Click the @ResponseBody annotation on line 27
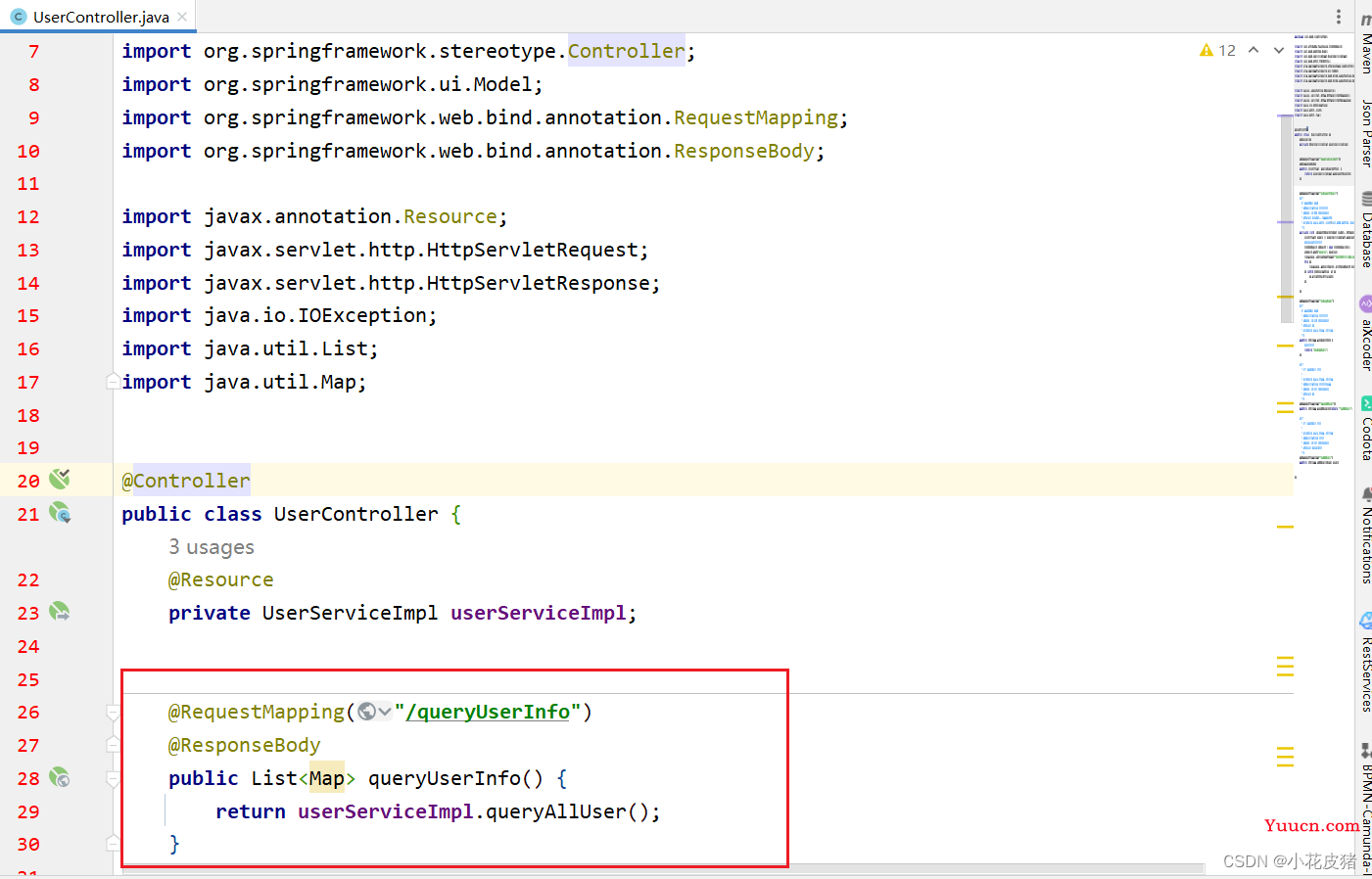The image size is (1372, 879). pyautogui.click(x=245, y=745)
